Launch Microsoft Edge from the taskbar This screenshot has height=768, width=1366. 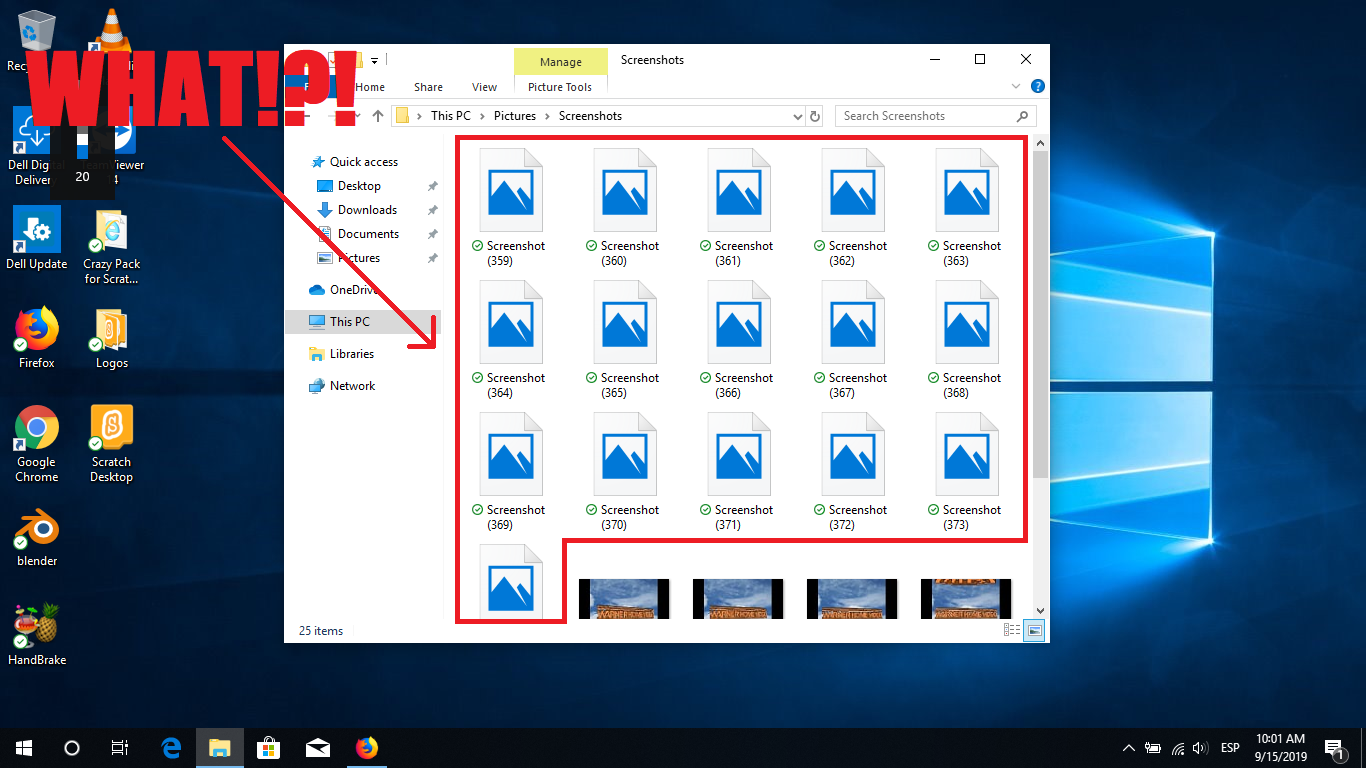[x=171, y=747]
